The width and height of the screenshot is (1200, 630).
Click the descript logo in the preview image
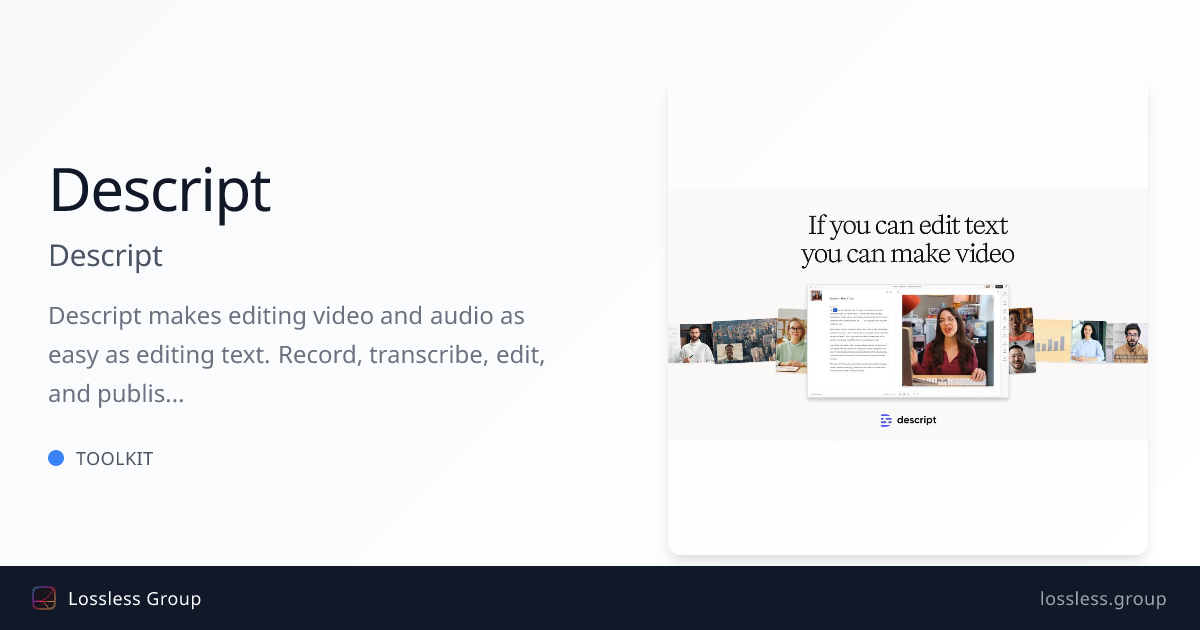(x=908, y=420)
